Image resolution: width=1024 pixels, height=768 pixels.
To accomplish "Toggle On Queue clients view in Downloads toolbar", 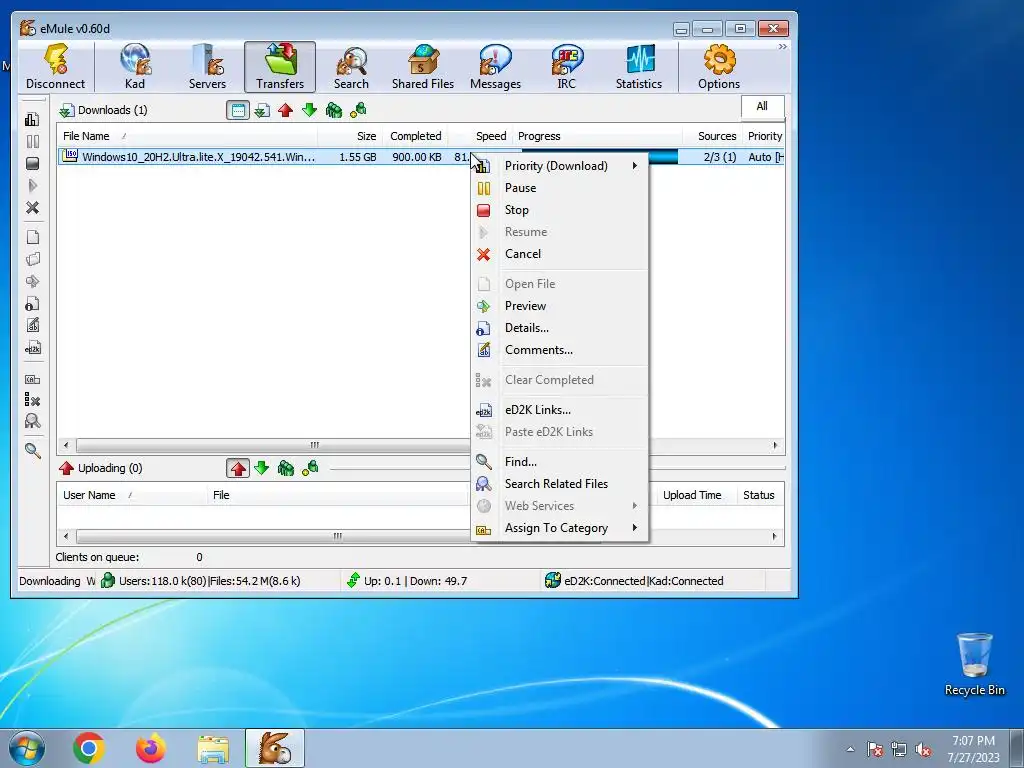I will click(334, 110).
